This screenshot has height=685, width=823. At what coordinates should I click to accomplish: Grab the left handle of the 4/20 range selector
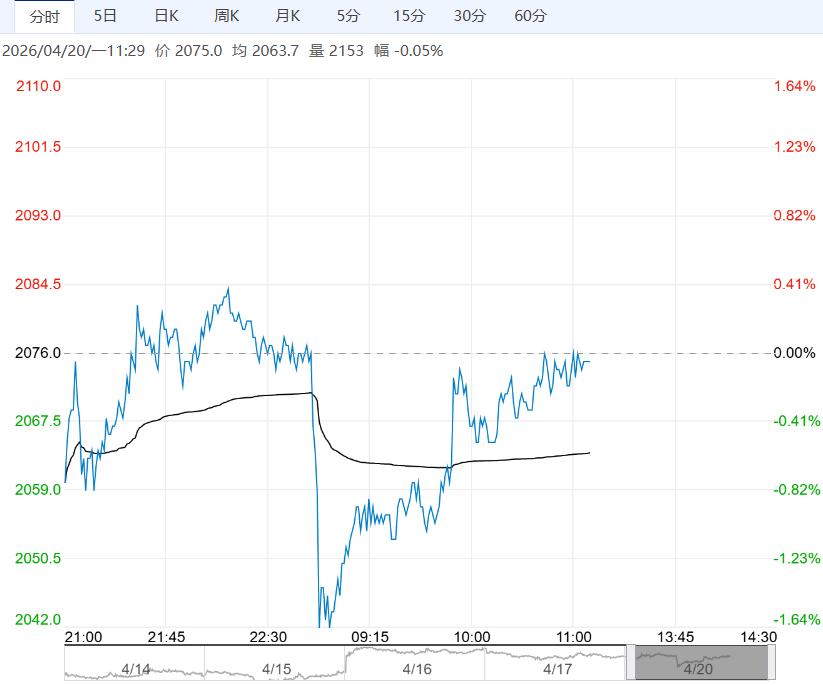[630, 663]
